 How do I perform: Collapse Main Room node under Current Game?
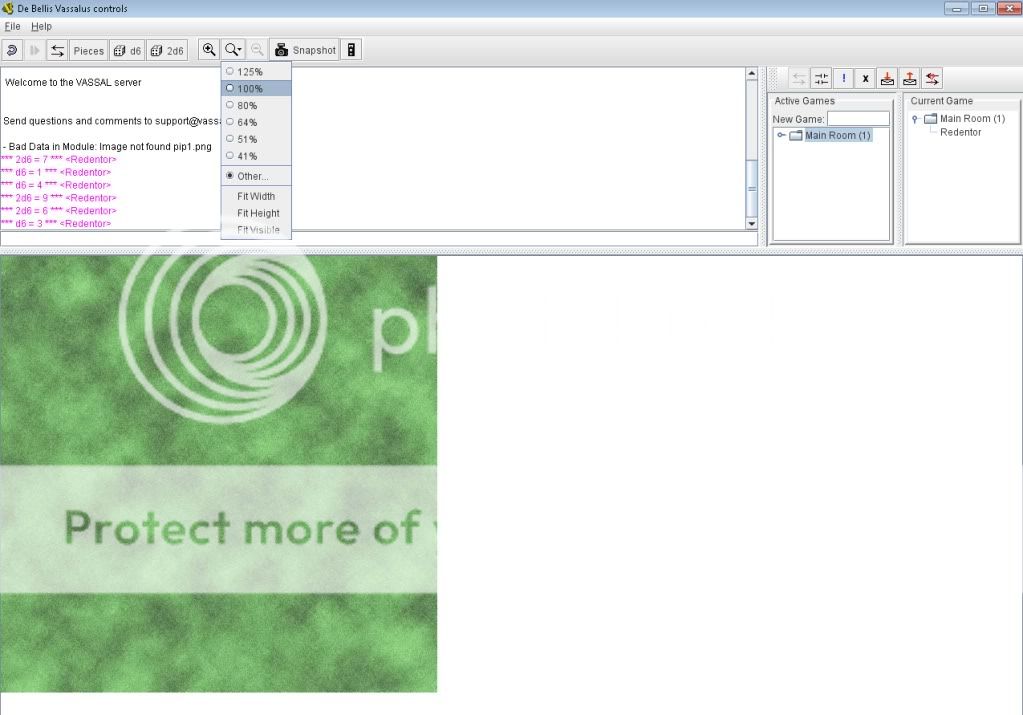coord(915,119)
